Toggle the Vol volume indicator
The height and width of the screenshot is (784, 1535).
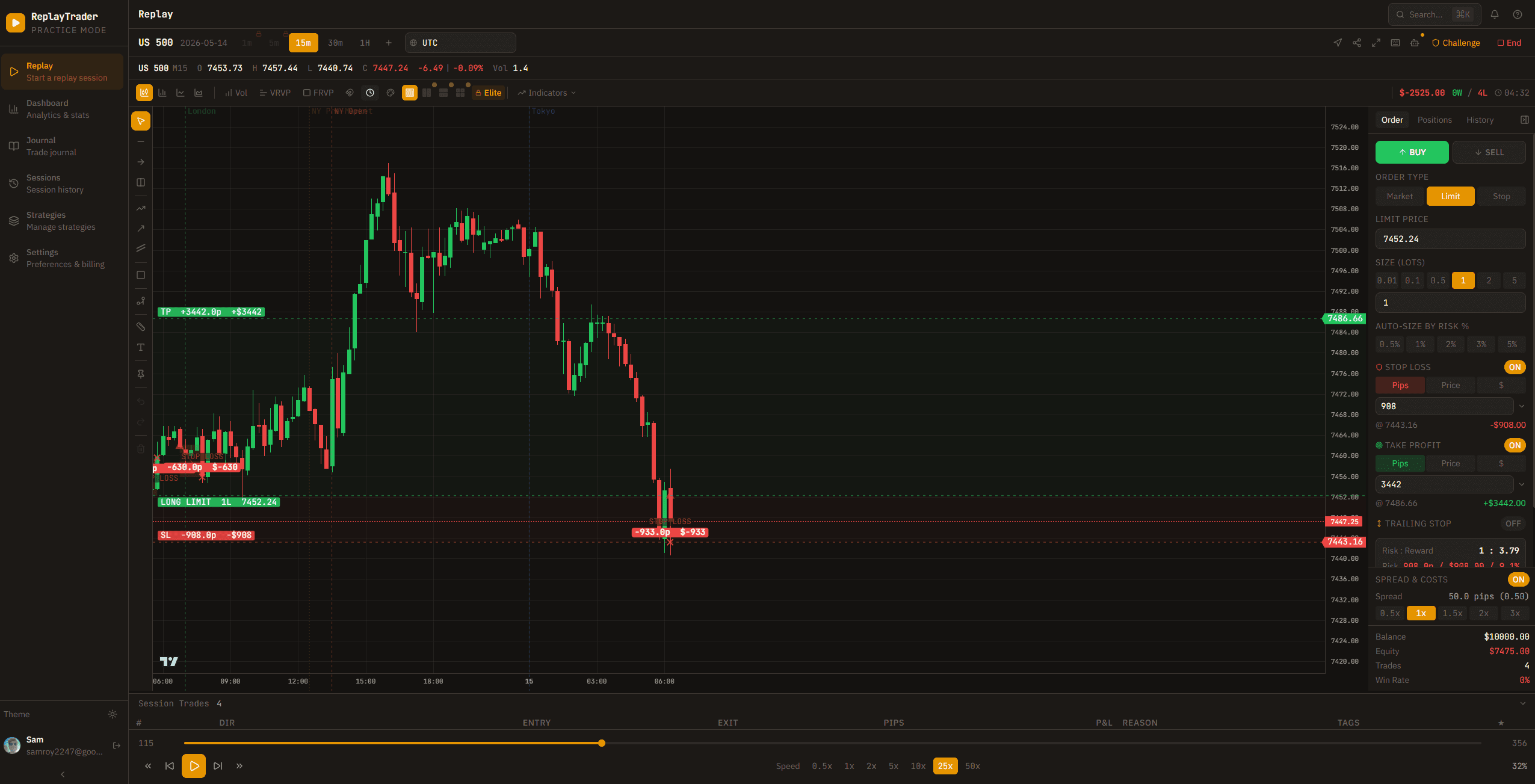236,93
